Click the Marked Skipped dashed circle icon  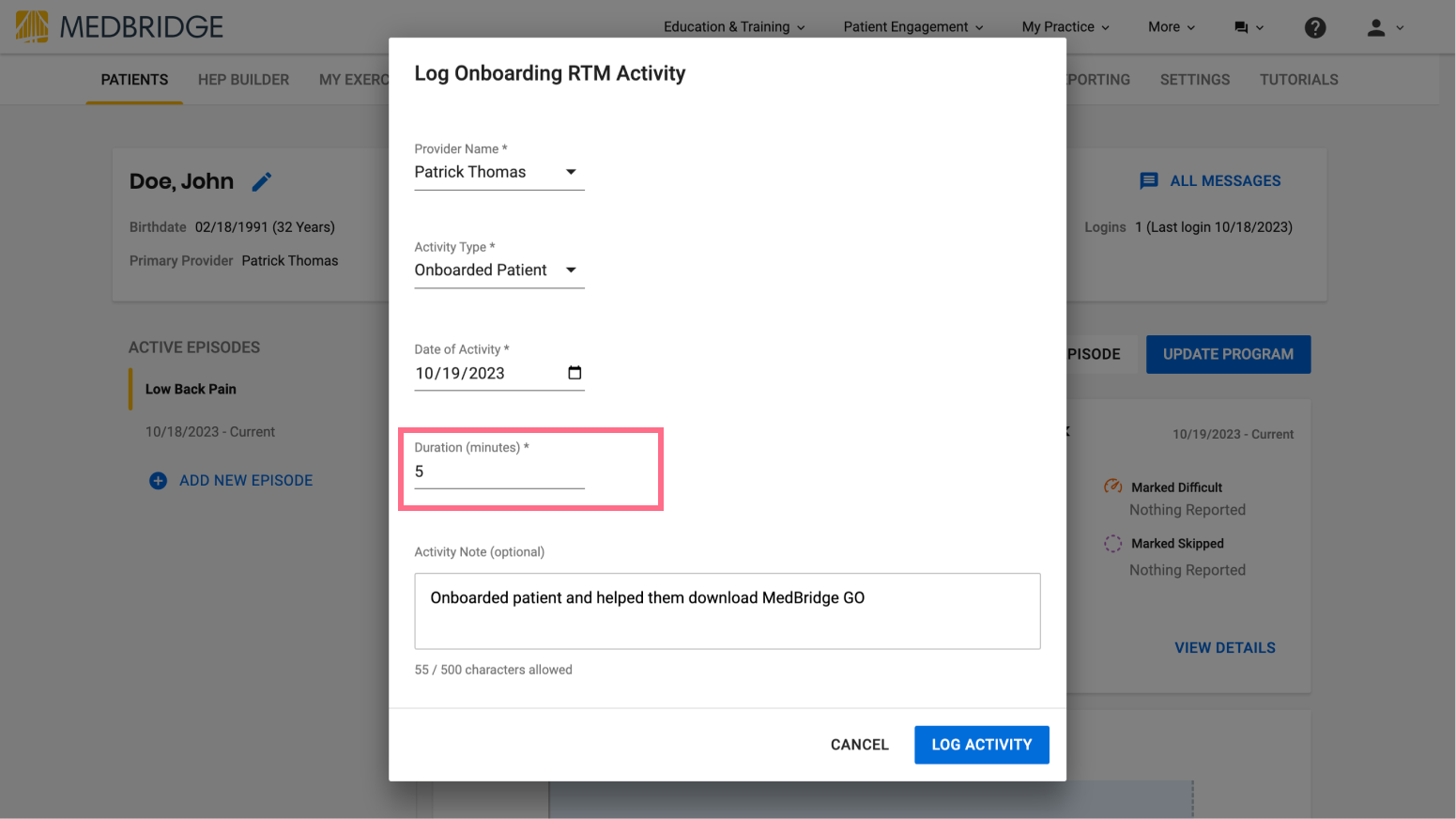[1113, 543]
